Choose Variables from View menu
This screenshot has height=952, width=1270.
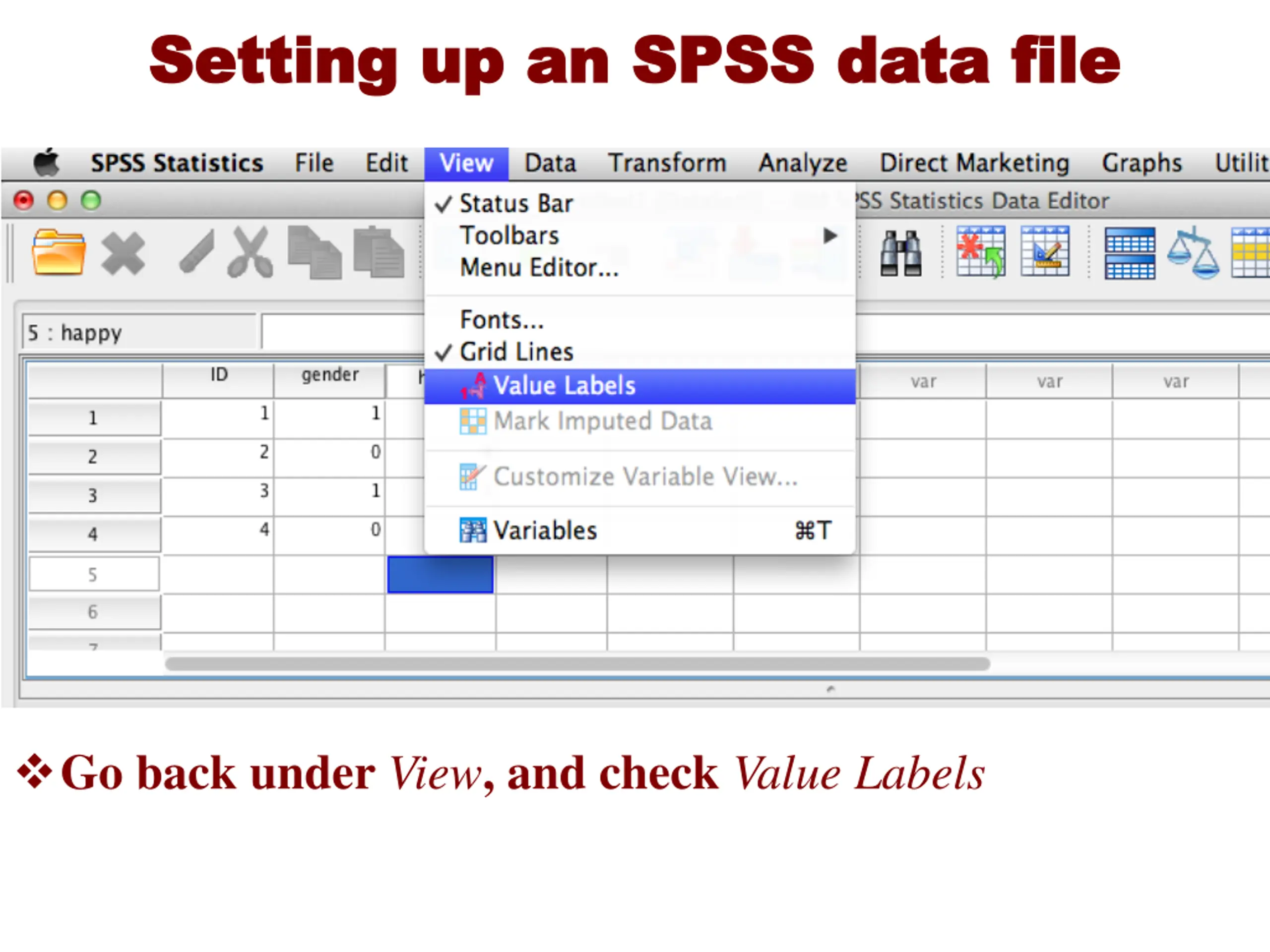click(639, 531)
